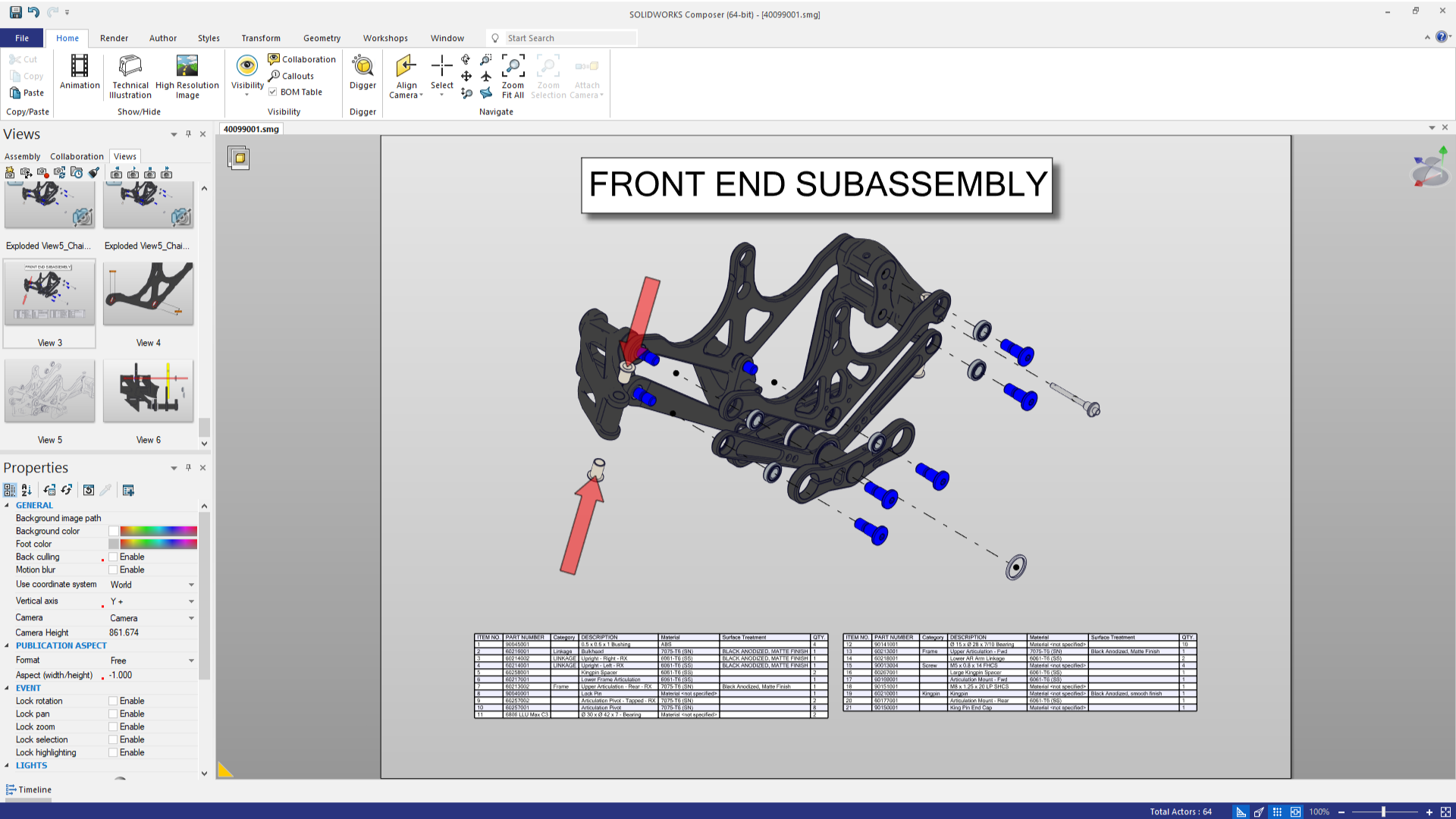Enable Back culling checkbox

(x=113, y=557)
